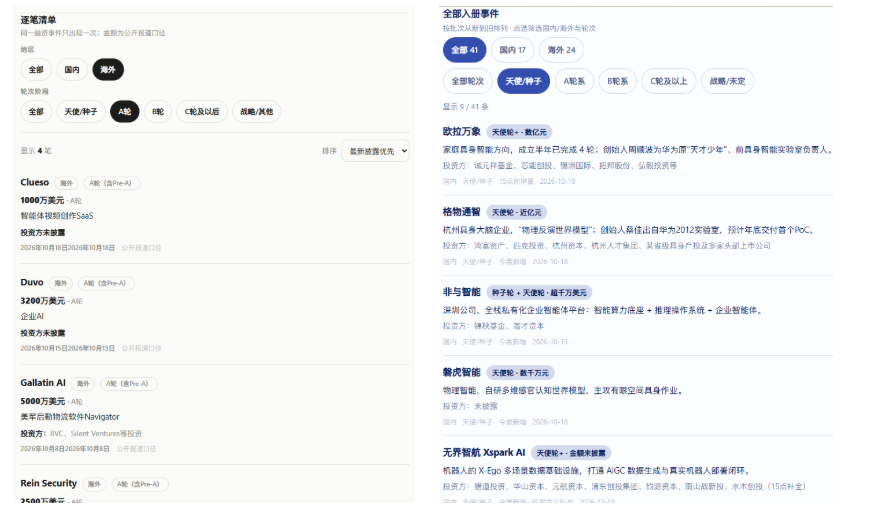Open the 非与智能 event title
Image resolution: width=896 pixels, height=528 pixels.
pos(462,292)
